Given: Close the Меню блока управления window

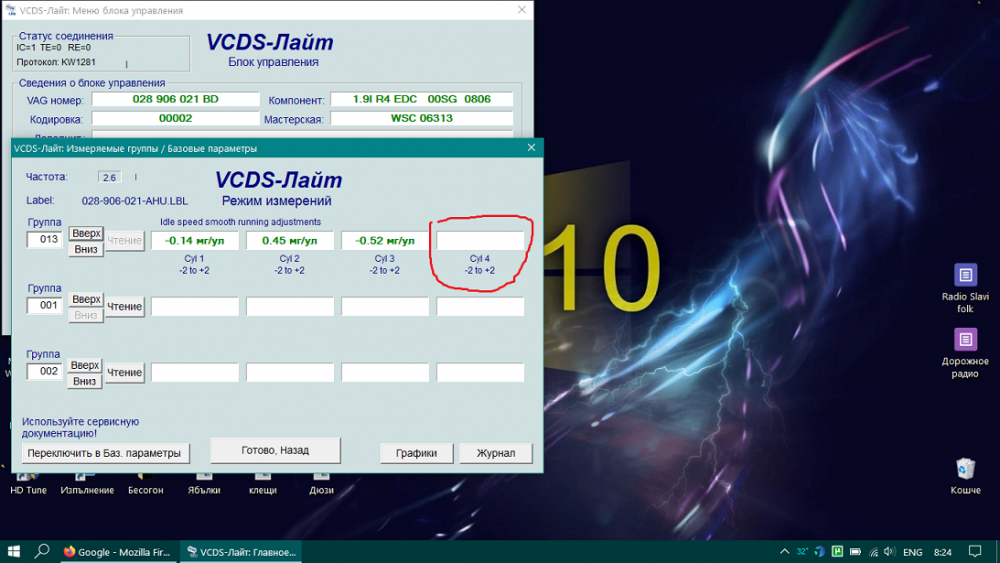Looking at the screenshot, I should click(x=522, y=10).
